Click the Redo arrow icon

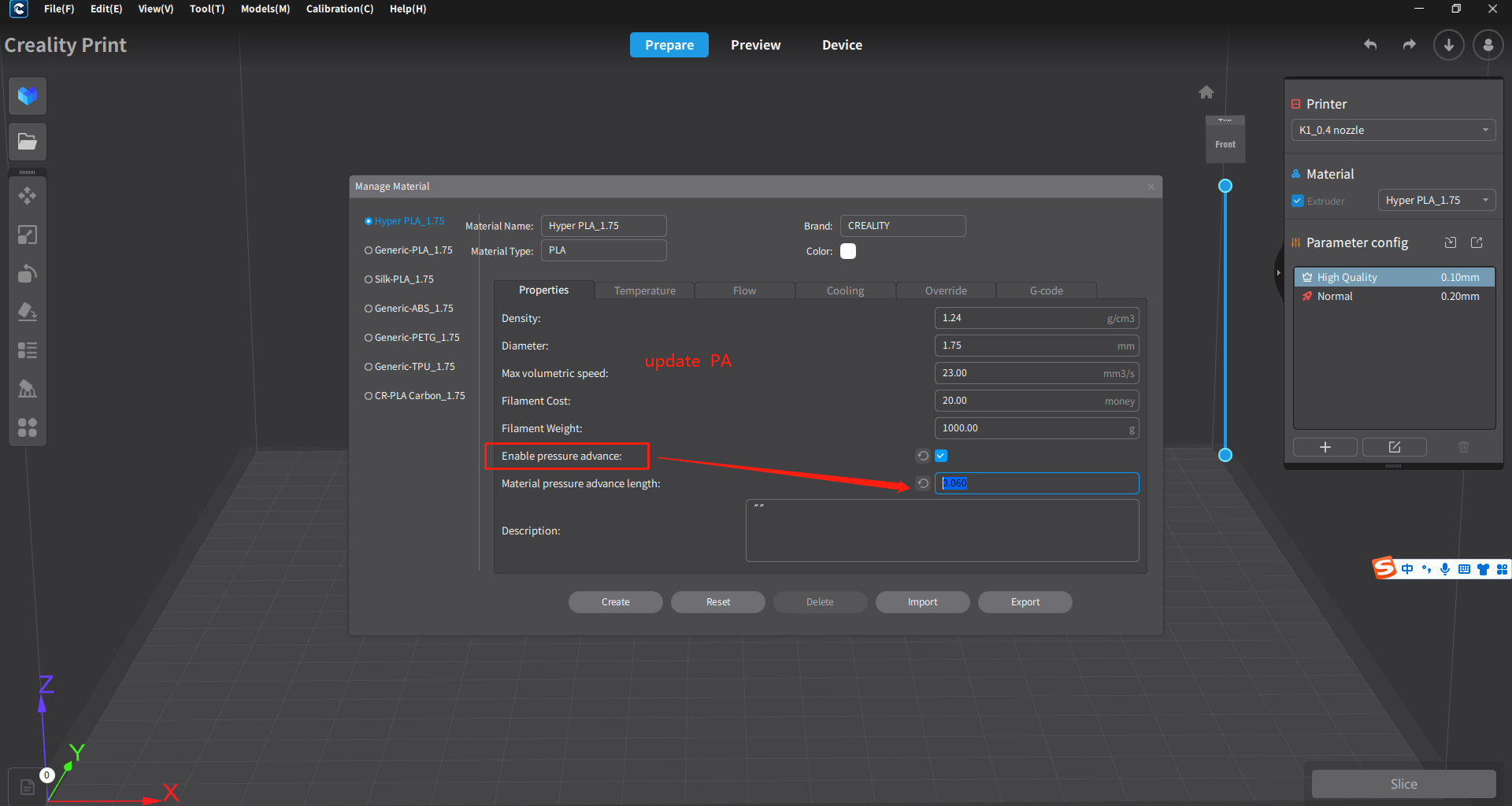point(1409,45)
